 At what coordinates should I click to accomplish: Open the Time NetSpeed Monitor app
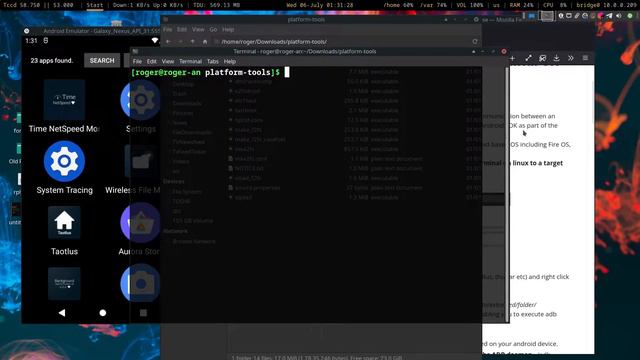tap(64, 107)
